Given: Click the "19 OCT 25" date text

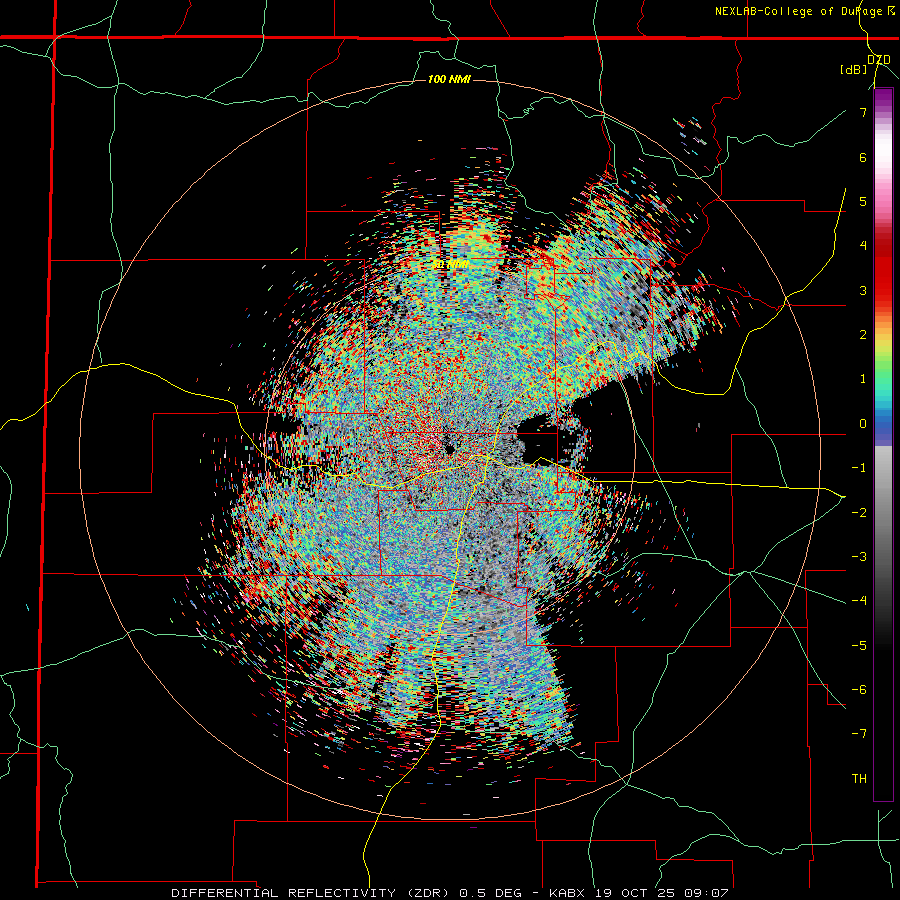Looking at the screenshot, I should click(x=636, y=893).
